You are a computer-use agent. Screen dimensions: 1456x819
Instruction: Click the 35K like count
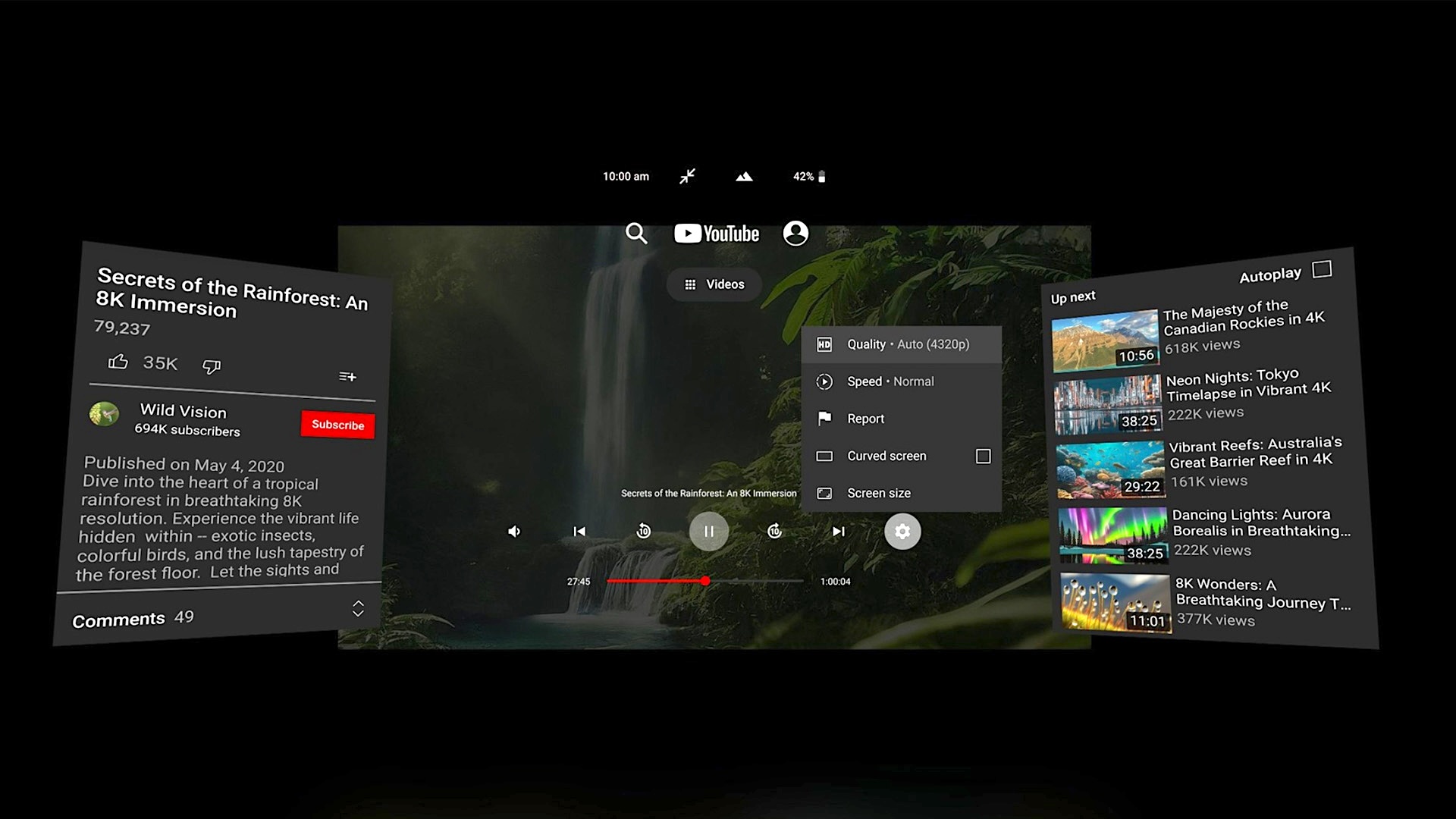[x=160, y=363]
